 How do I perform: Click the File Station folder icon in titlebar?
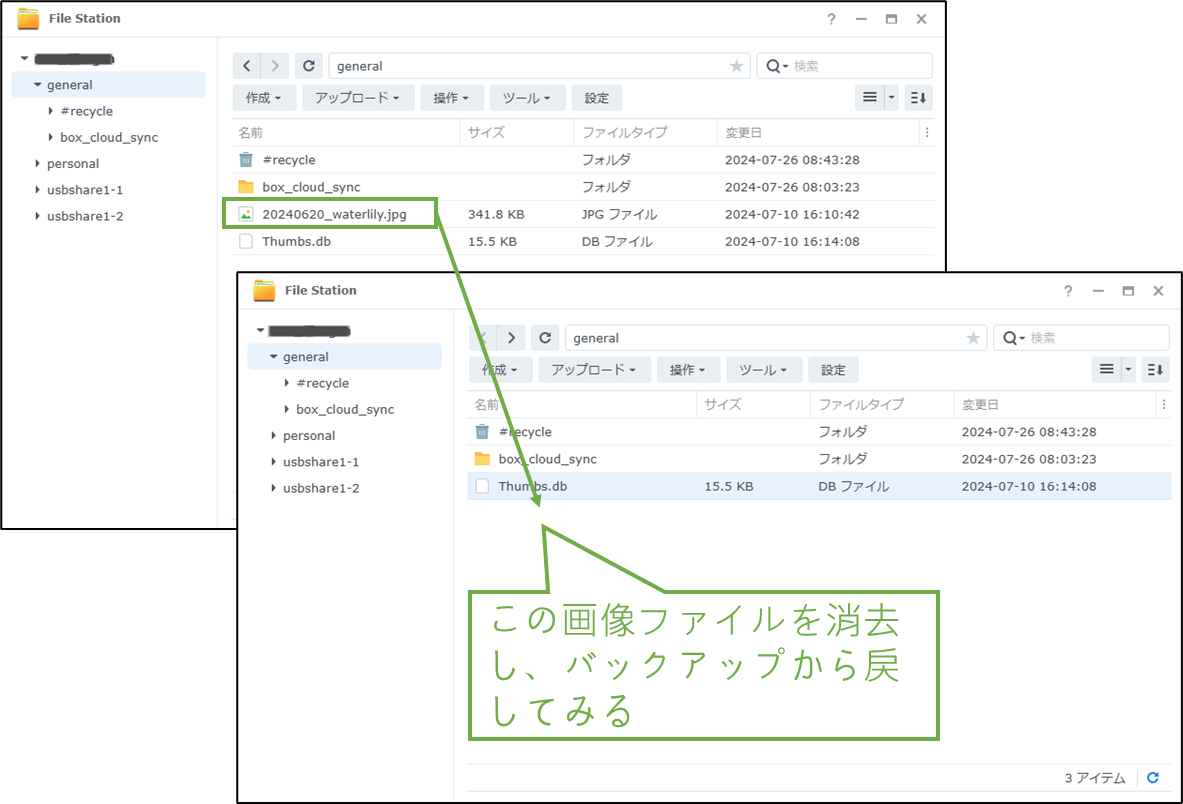point(26,17)
